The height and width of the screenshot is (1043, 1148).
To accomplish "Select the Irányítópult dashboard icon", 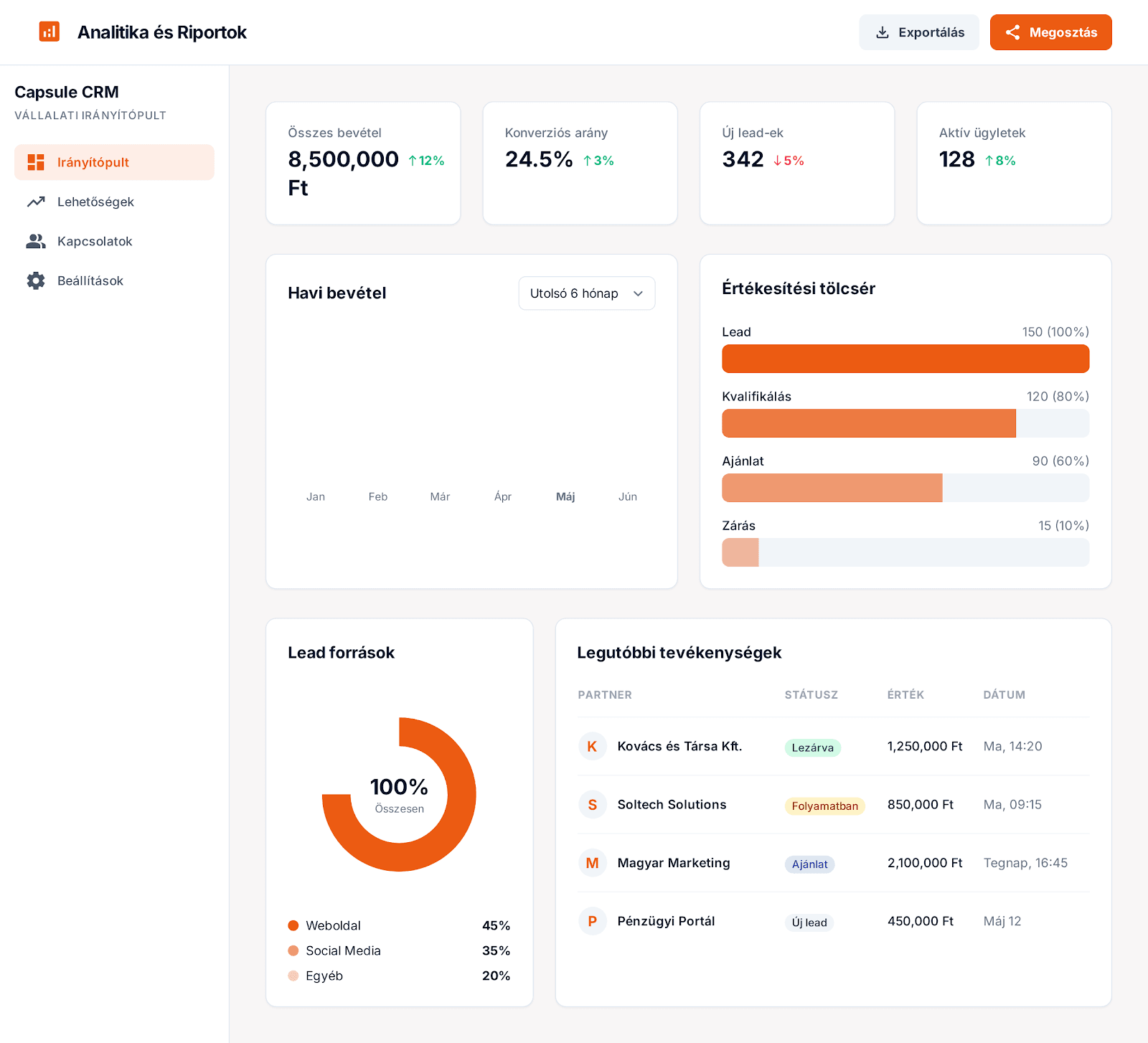I will [35, 162].
